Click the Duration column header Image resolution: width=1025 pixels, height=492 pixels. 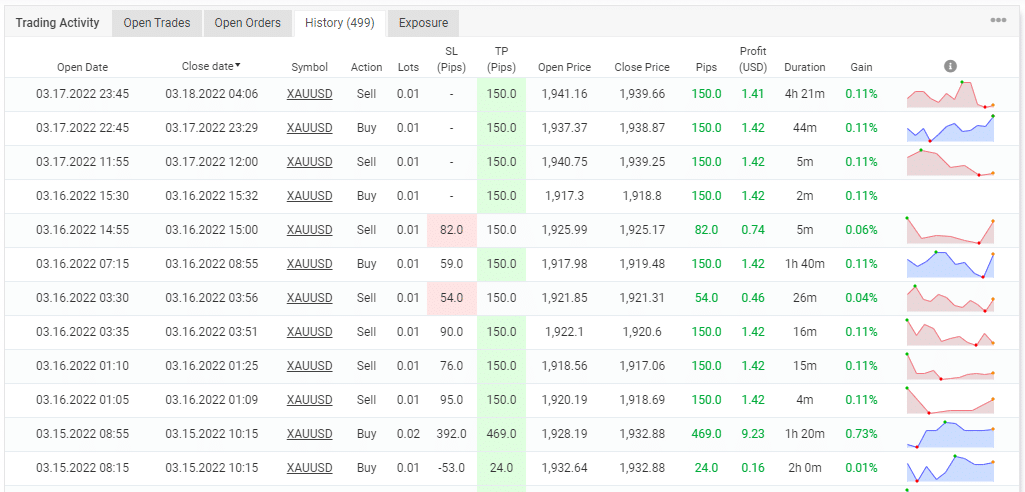coord(804,67)
